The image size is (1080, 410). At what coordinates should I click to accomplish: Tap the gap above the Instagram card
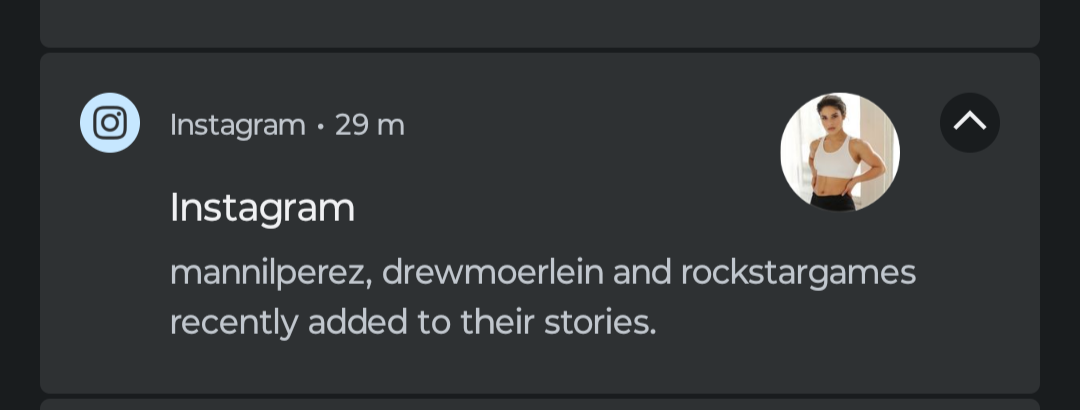540,50
